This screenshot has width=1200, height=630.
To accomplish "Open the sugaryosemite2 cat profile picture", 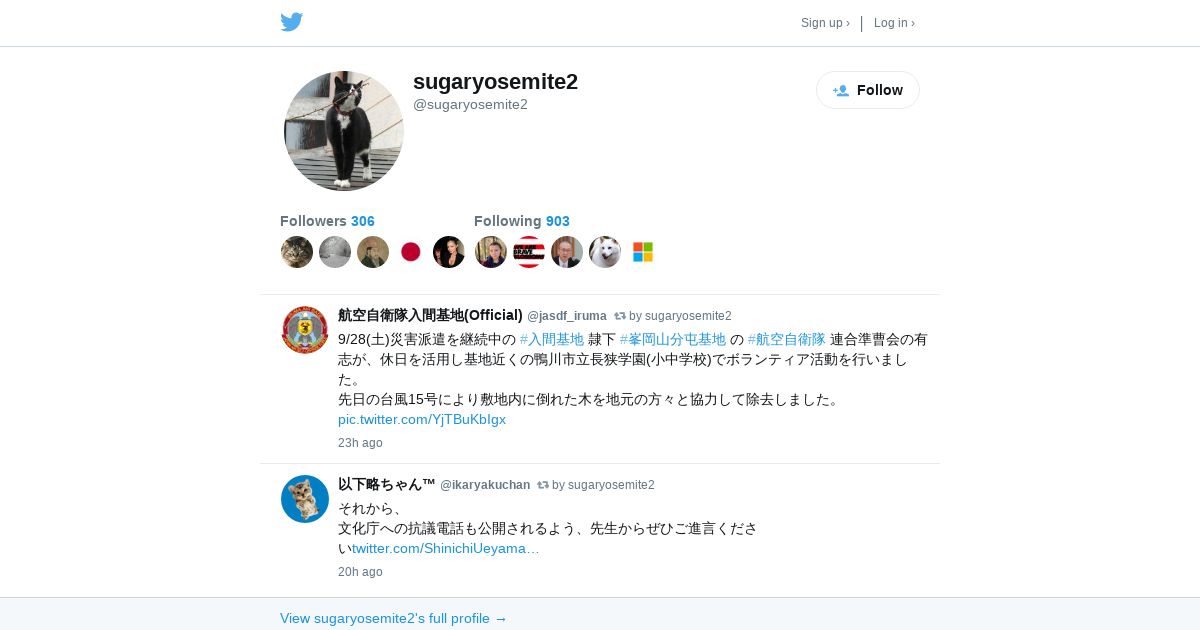I will click(344, 131).
